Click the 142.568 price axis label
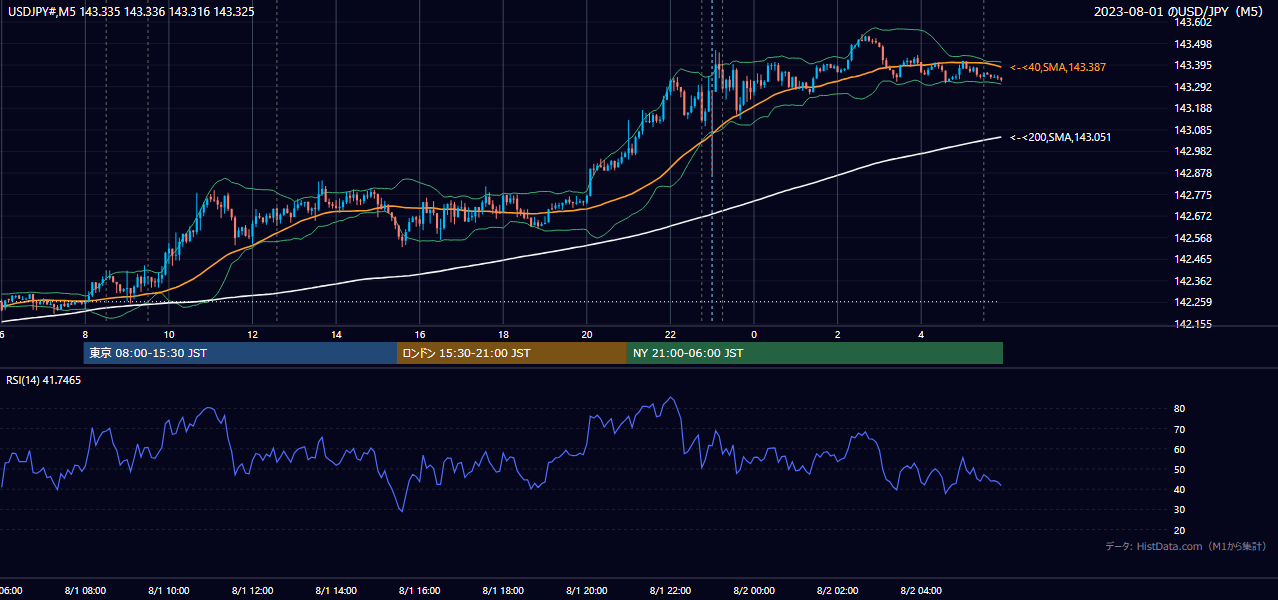Screen dimensions: 1278x600 [x=1194, y=238]
